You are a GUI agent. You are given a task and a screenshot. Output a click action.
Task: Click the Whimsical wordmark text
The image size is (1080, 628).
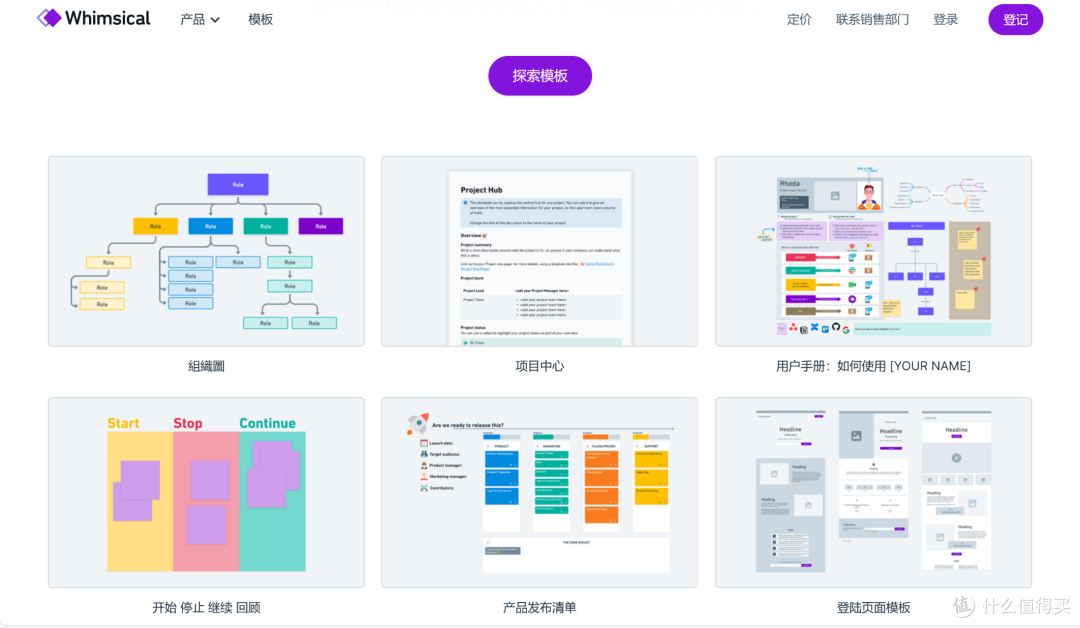pos(107,19)
